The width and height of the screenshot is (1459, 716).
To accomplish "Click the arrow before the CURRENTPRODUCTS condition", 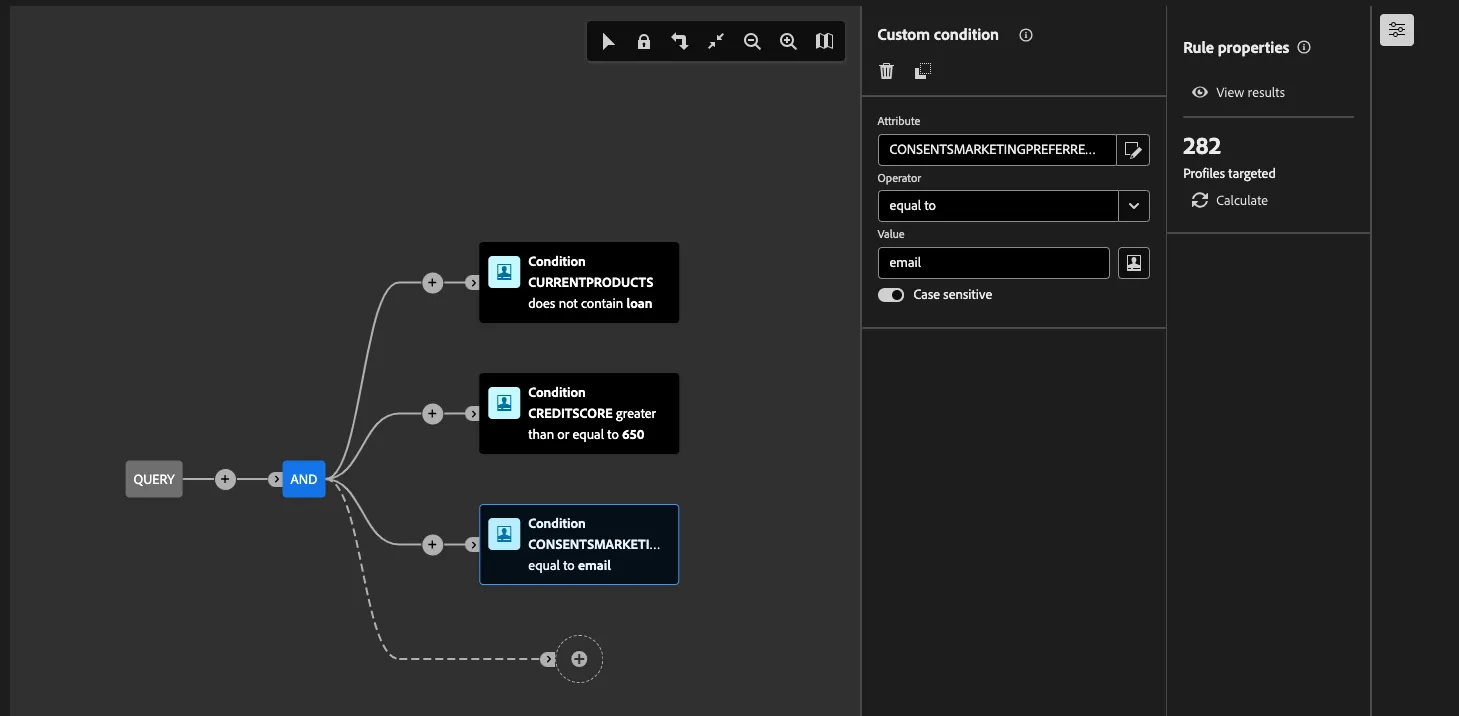I will tap(473, 283).
